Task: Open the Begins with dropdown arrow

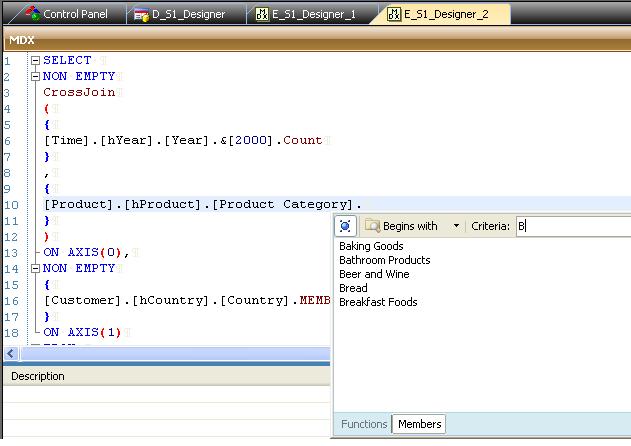Action: point(456,226)
